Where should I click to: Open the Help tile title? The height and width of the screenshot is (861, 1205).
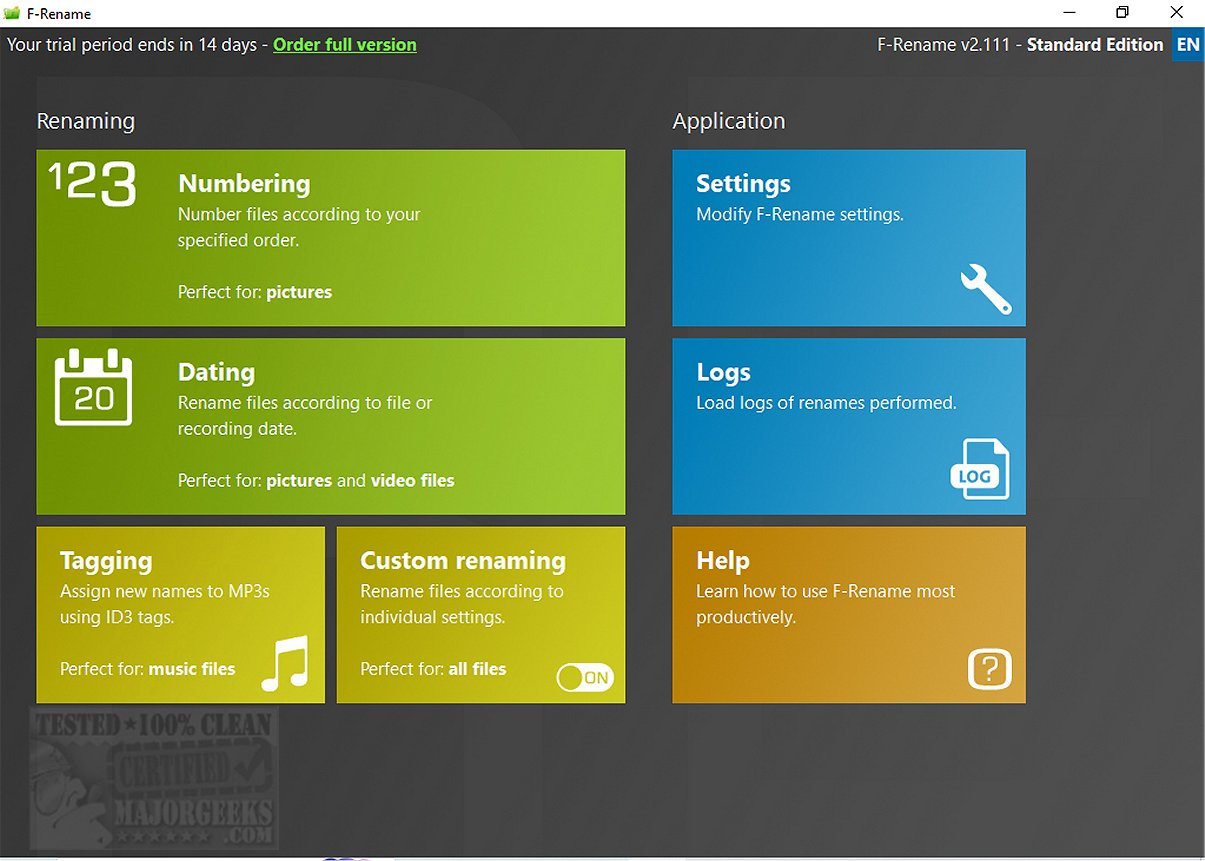pos(722,561)
